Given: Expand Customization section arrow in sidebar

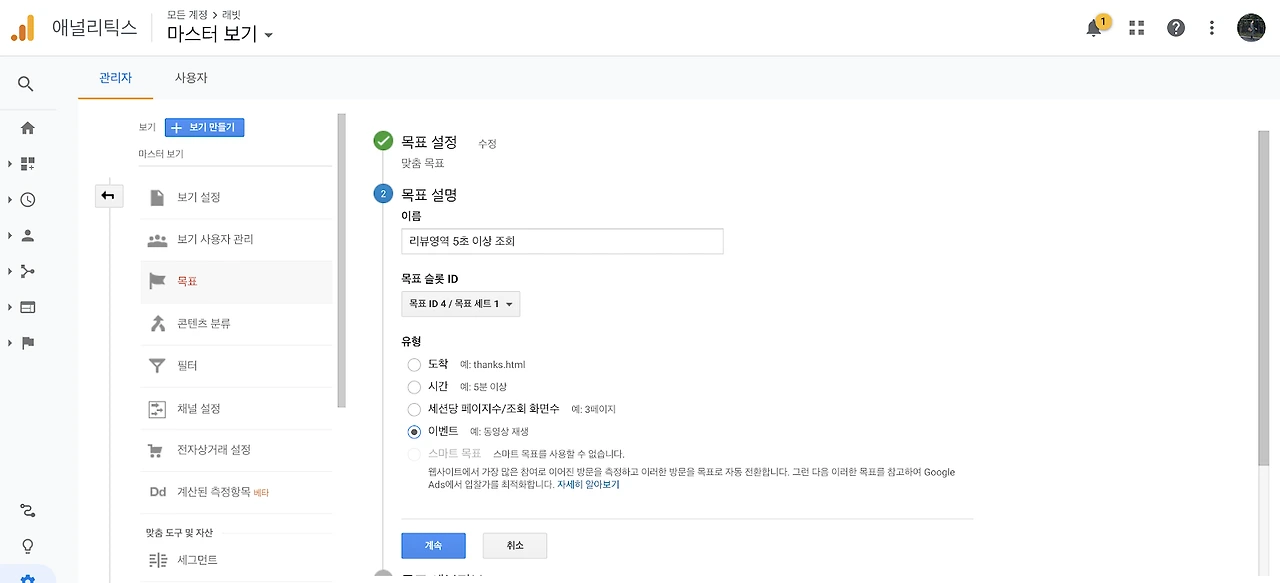Looking at the screenshot, I should pos(10,163).
